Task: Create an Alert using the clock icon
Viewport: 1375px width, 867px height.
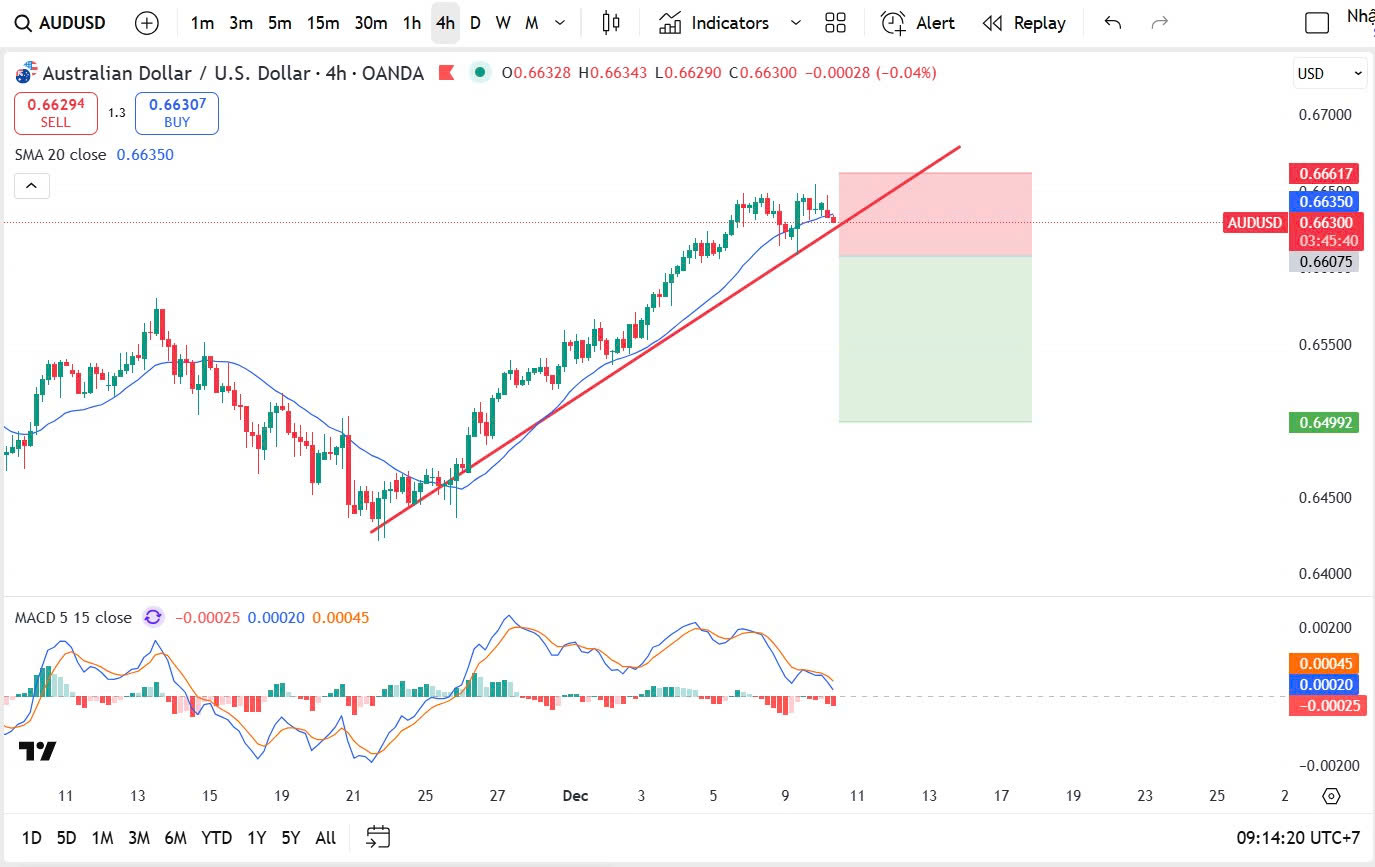Action: point(917,23)
